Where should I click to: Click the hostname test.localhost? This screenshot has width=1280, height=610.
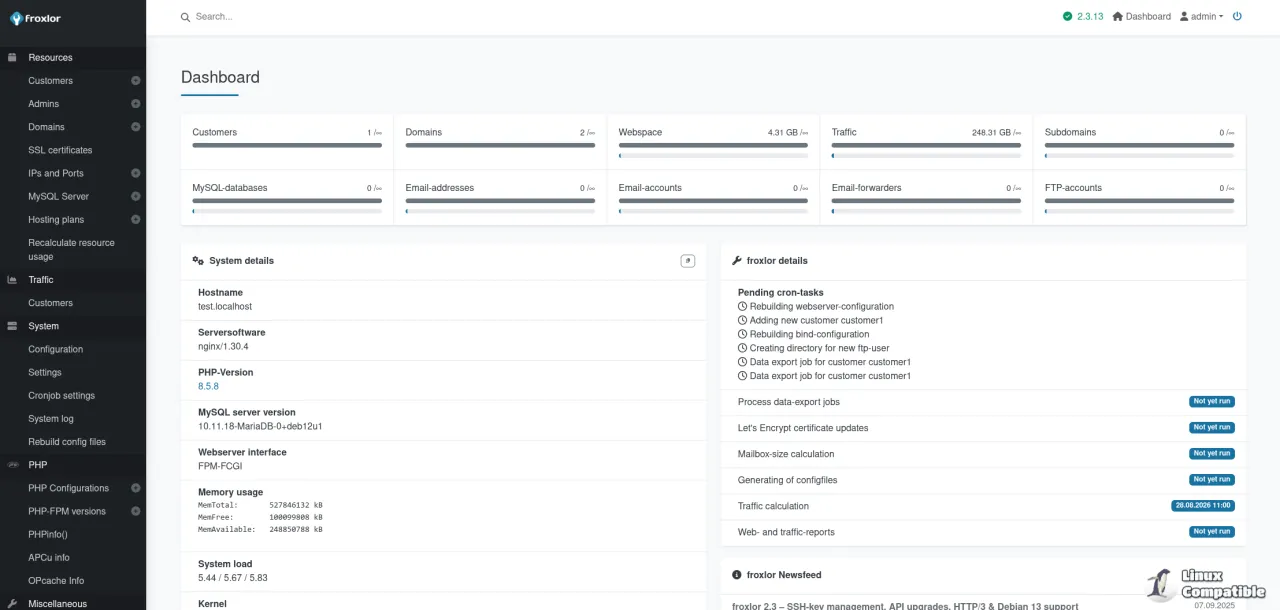(225, 307)
